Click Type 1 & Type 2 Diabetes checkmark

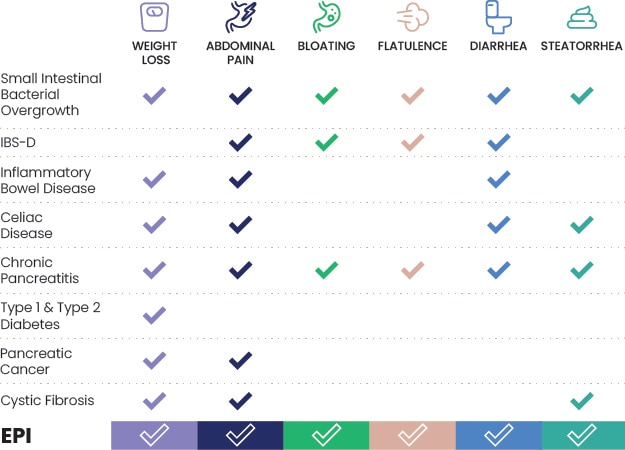tap(154, 315)
